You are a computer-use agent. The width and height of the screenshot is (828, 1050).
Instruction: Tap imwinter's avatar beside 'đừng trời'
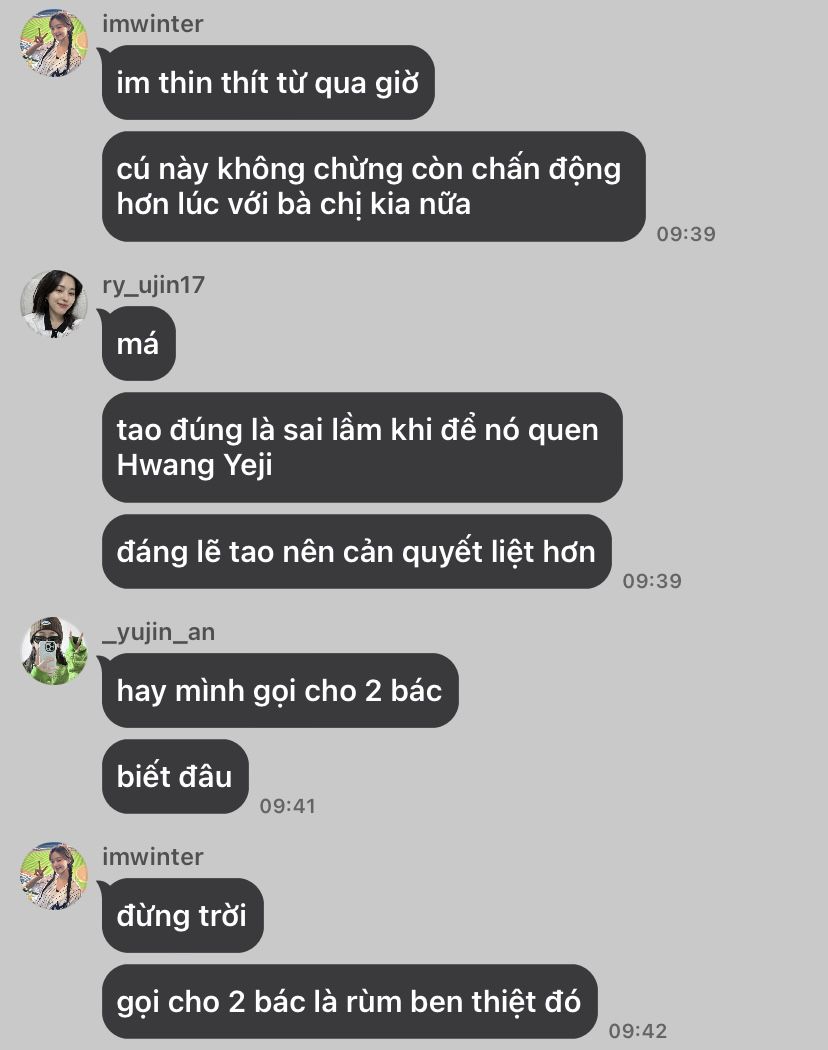point(54,876)
